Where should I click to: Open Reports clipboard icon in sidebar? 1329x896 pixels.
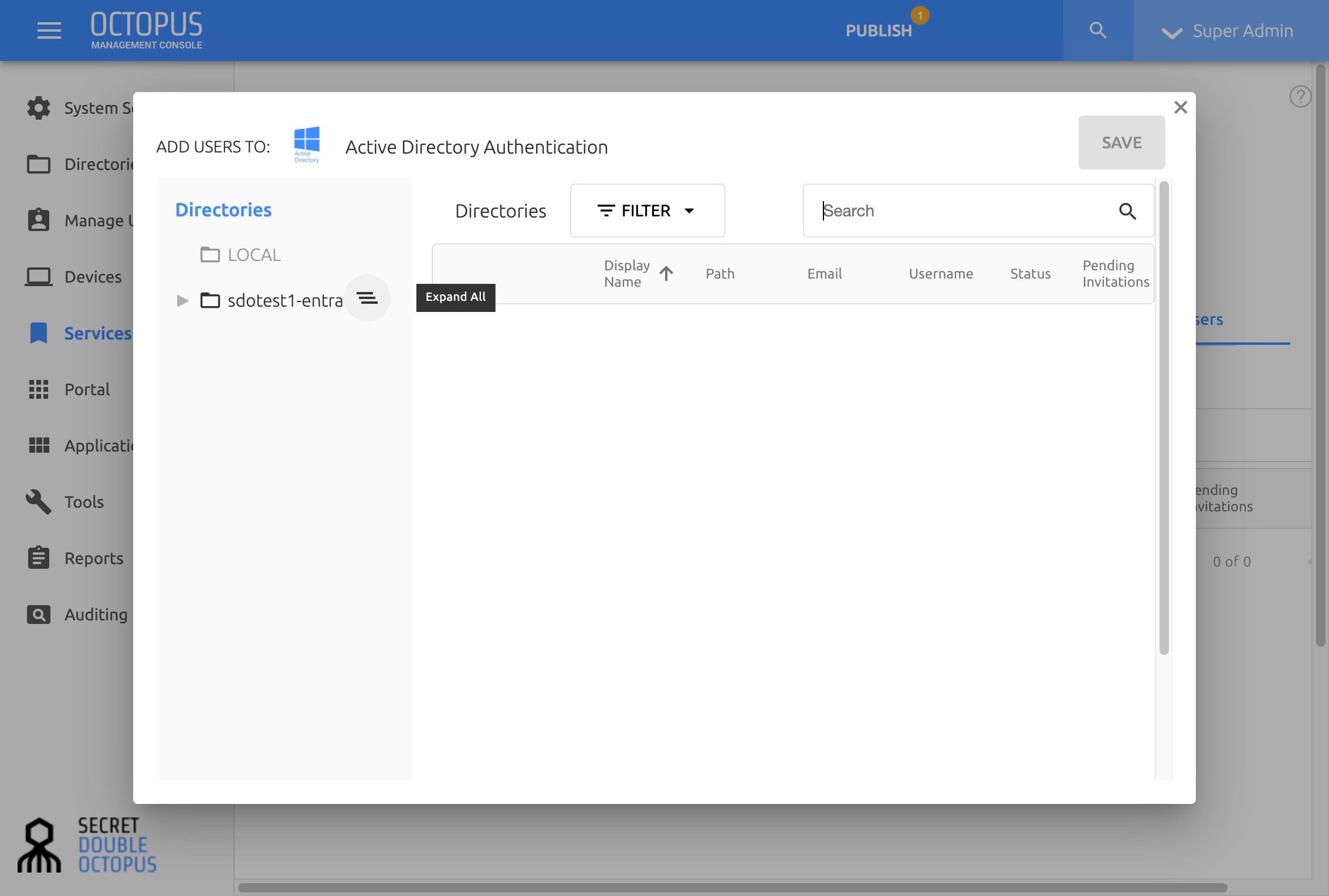coord(39,558)
